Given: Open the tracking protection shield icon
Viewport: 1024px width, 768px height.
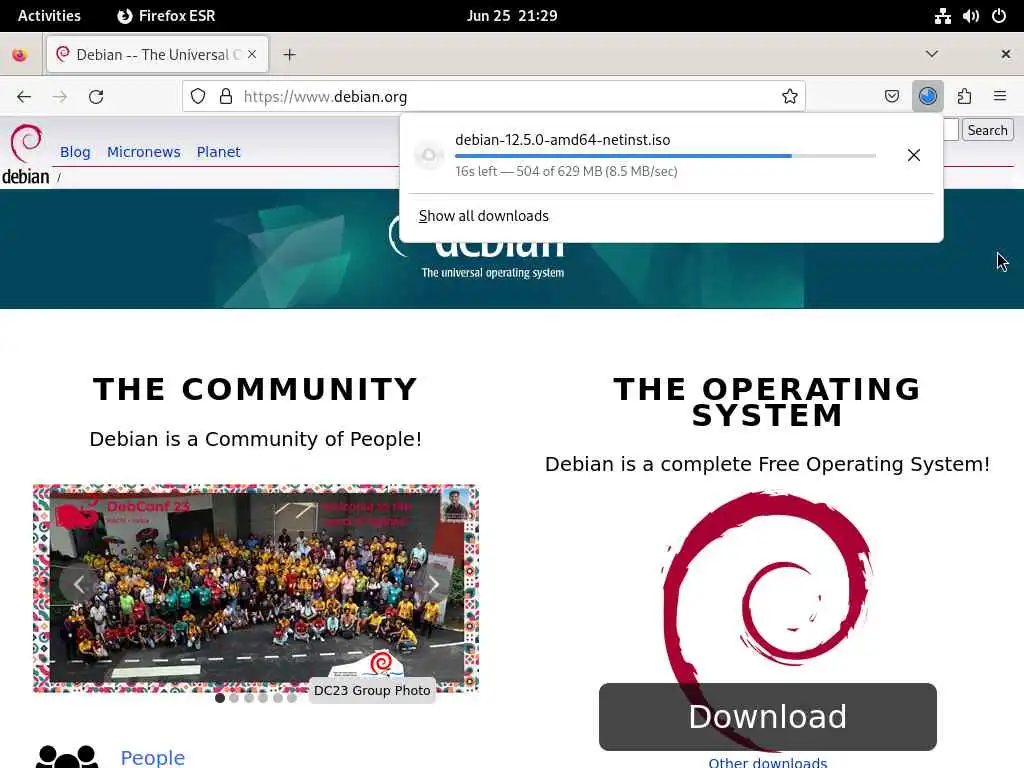Looking at the screenshot, I should [198, 97].
